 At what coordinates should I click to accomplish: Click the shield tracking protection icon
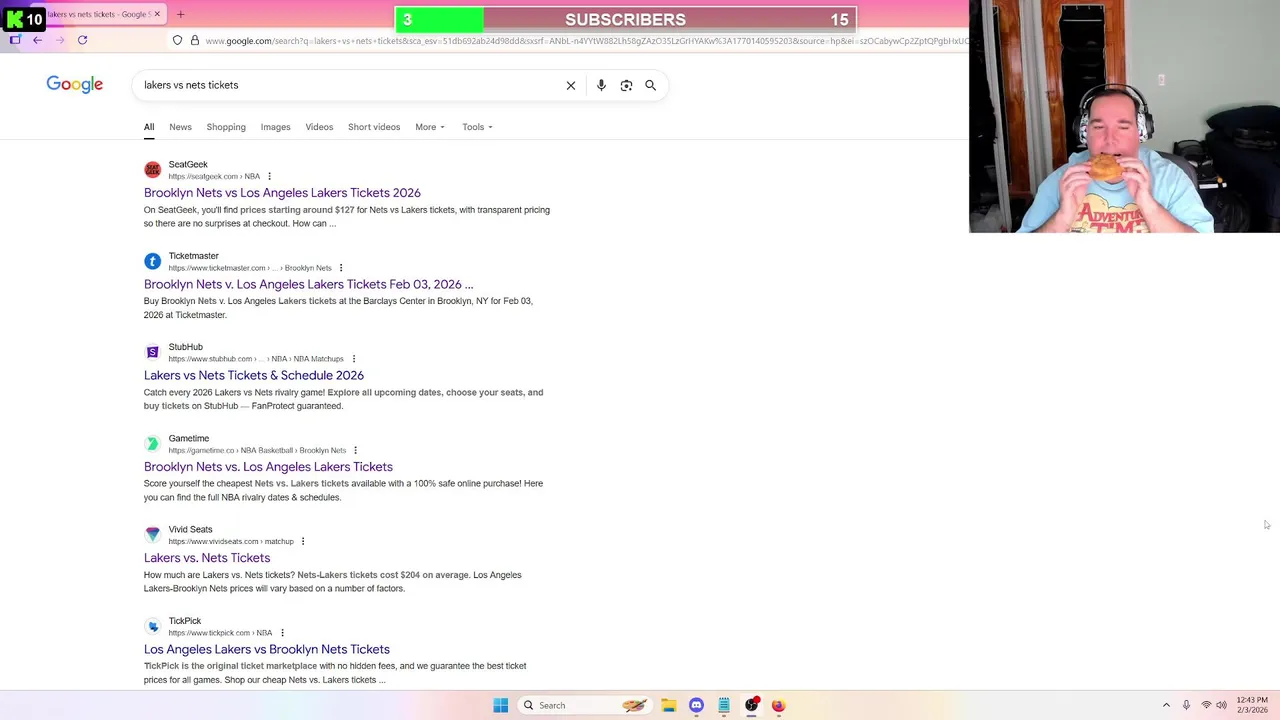pos(177,41)
